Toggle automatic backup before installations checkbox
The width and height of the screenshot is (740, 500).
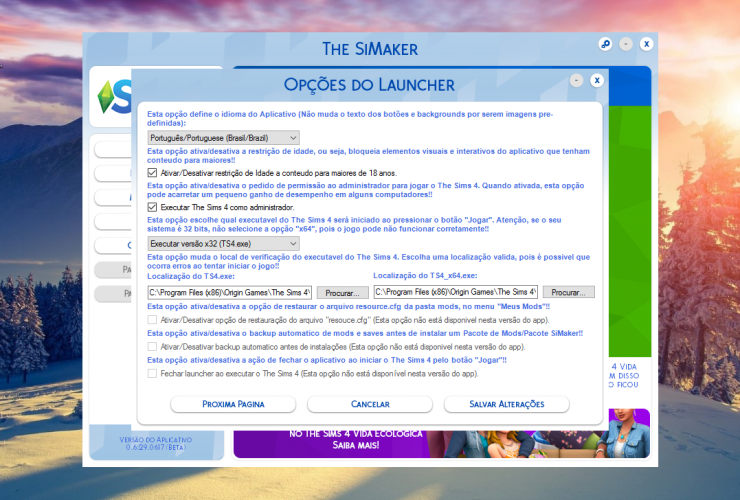point(152,347)
